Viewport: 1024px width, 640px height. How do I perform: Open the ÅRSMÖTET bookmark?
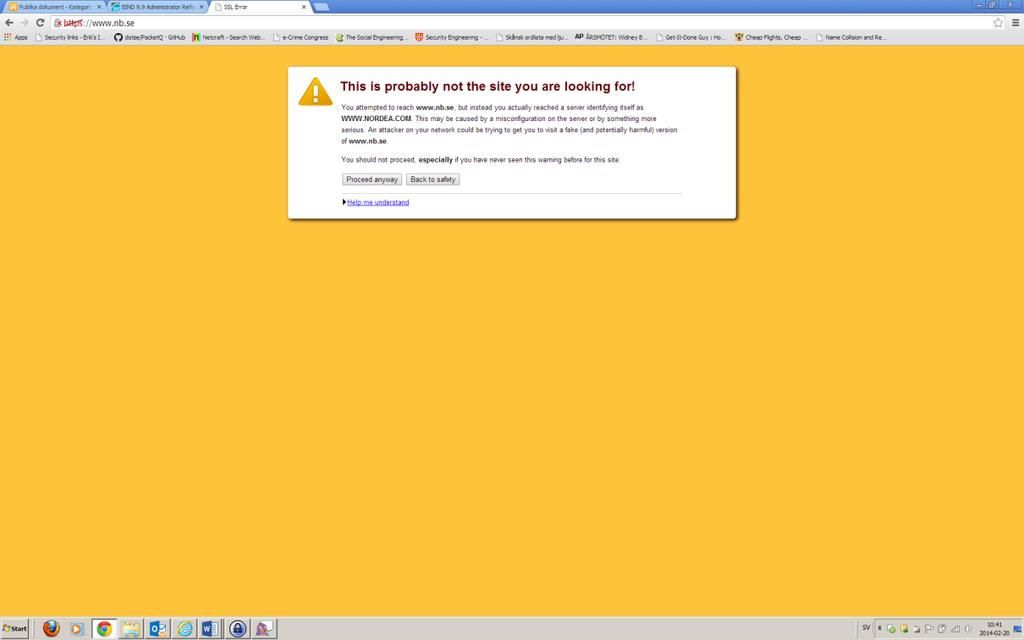coord(611,37)
